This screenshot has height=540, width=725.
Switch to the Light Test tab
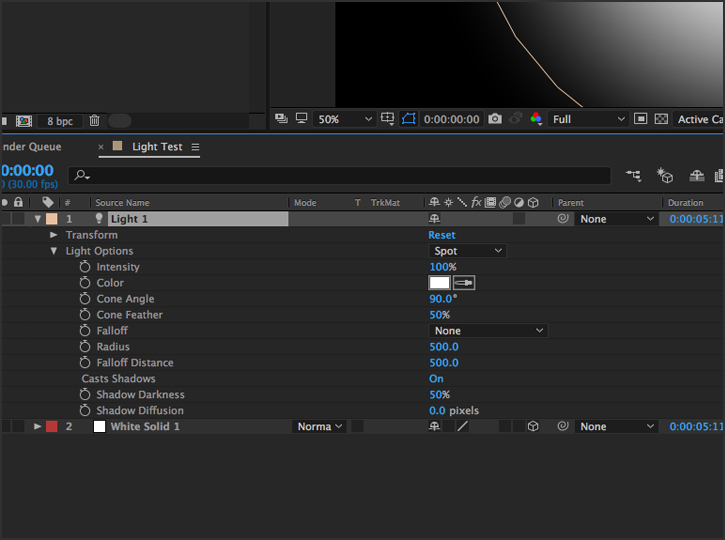click(157, 147)
